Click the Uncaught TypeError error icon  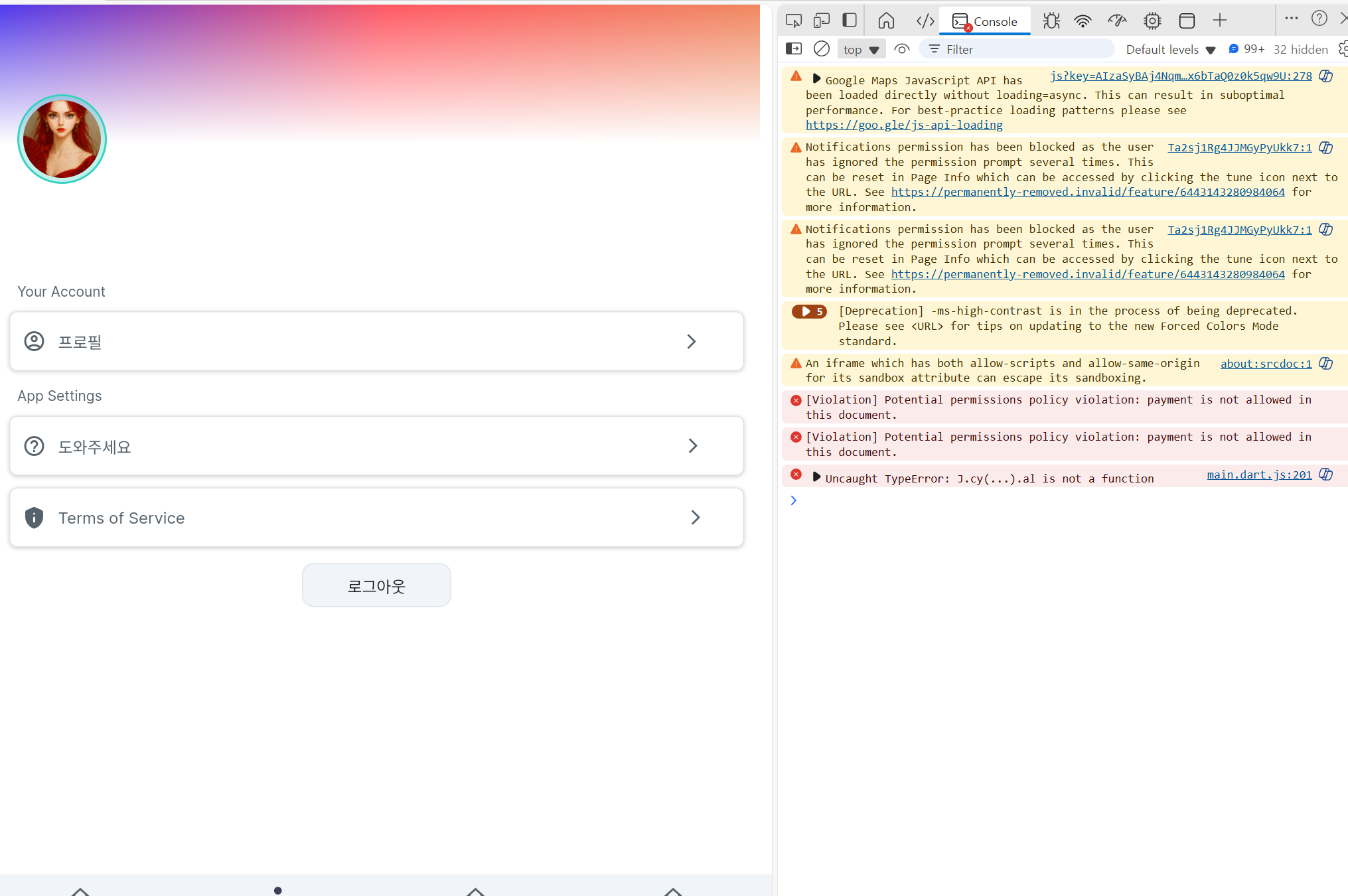(796, 475)
